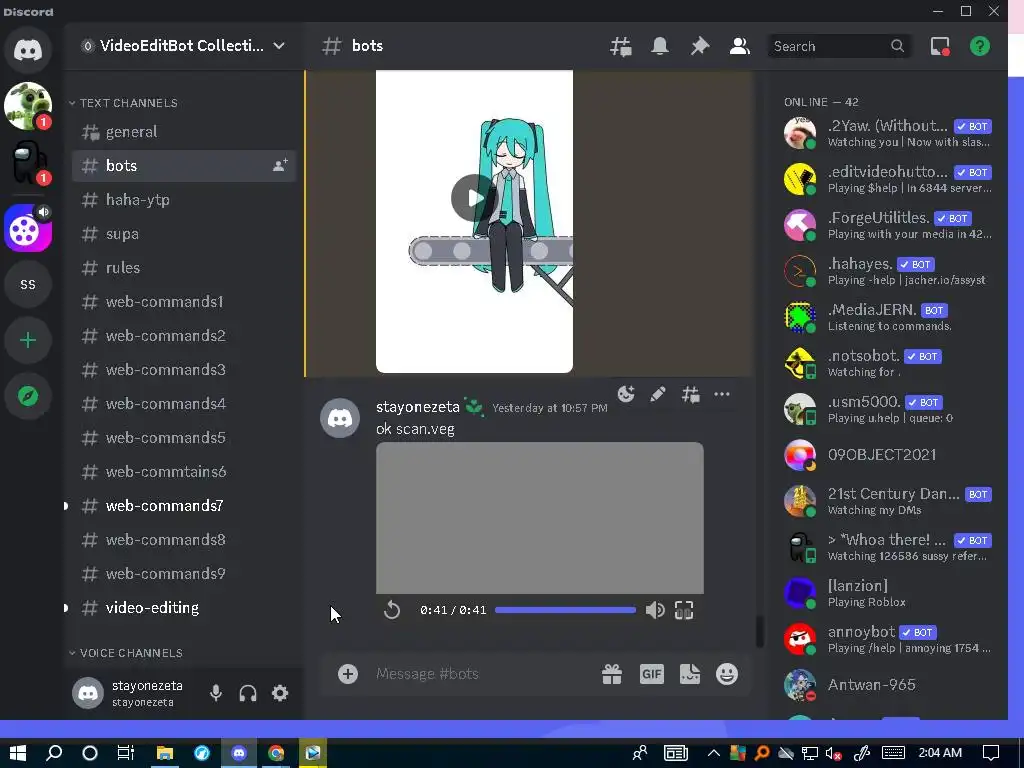1024x768 pixels.
Task: Click the video progress seek bar
Action: click(565, 610)
